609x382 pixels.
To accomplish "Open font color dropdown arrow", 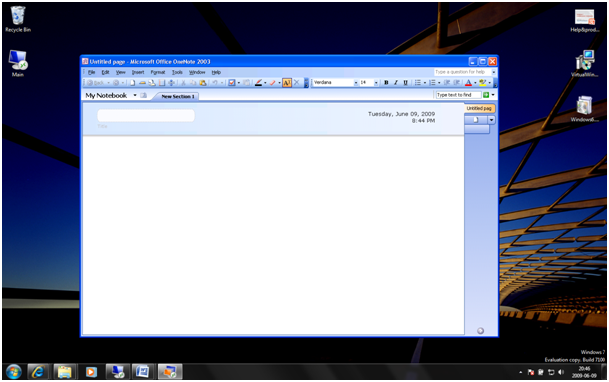I will [x=475, y=83].
